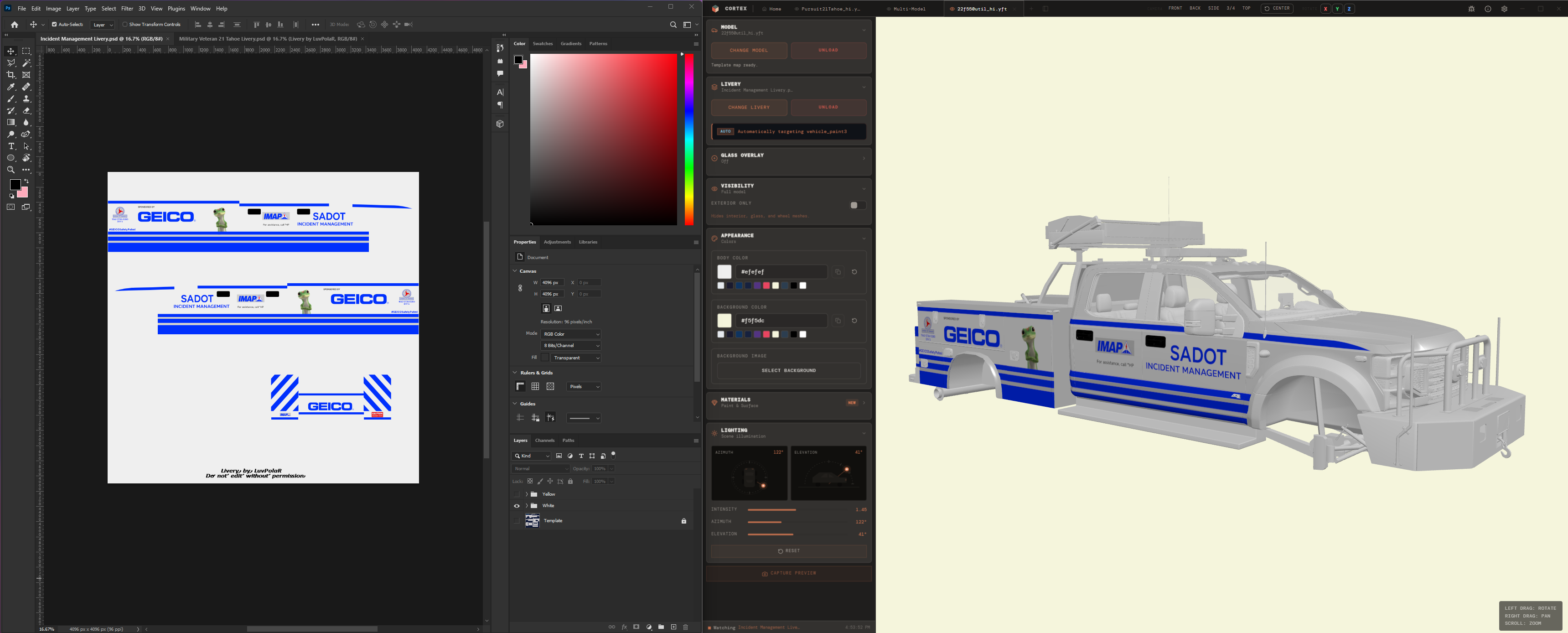Toggle X rotation axis in Cortex
The height and width of the screenshot is (633, 1568).
[1325, 9]
